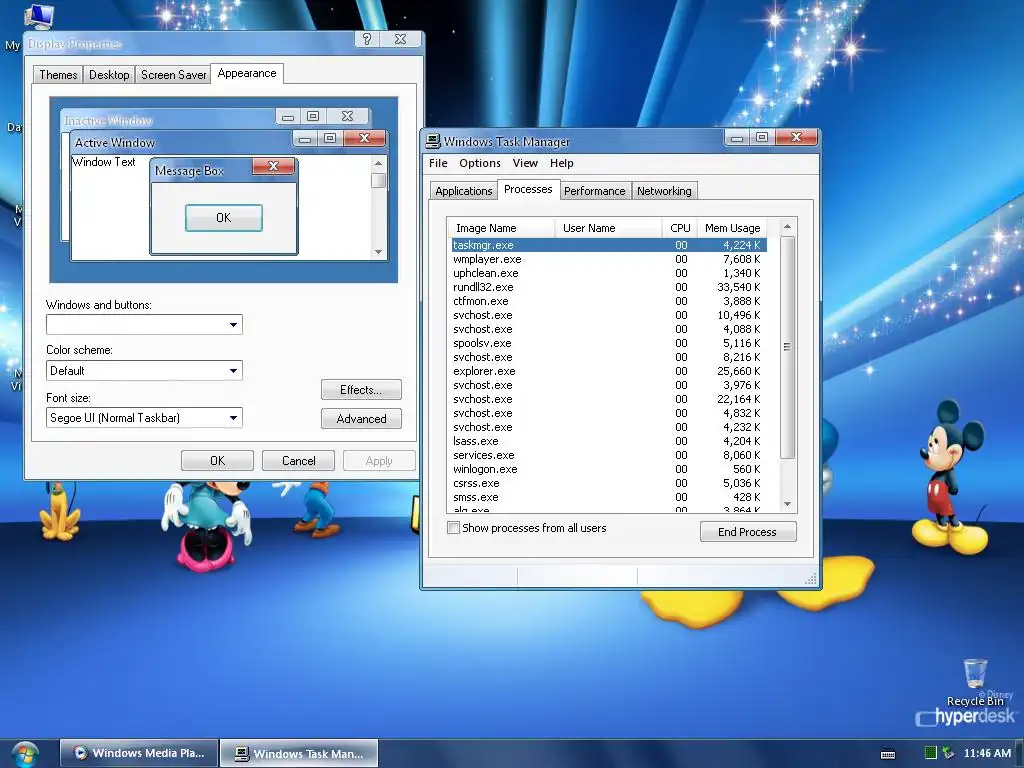Screen dimensions: 1024x768
Task: Select the lsass.exe process row
Action: [x=609, y=441]
